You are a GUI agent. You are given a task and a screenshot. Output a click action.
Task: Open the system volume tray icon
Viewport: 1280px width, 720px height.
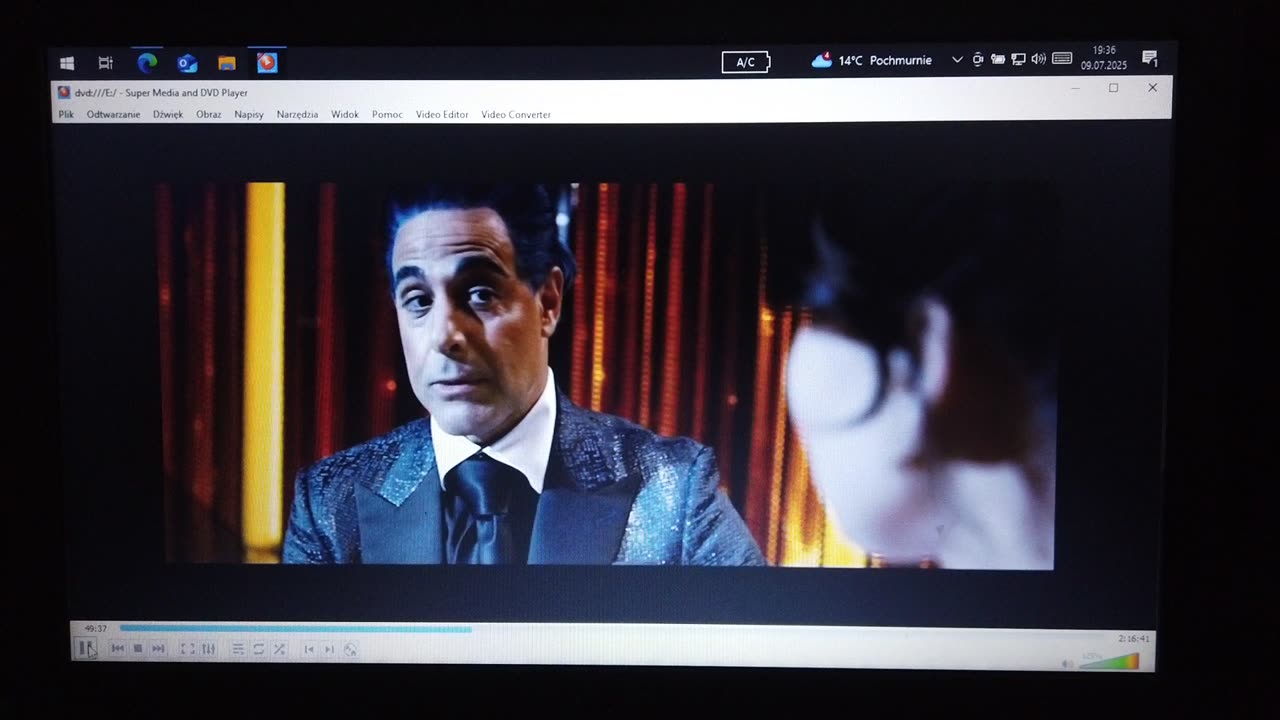1038,60
